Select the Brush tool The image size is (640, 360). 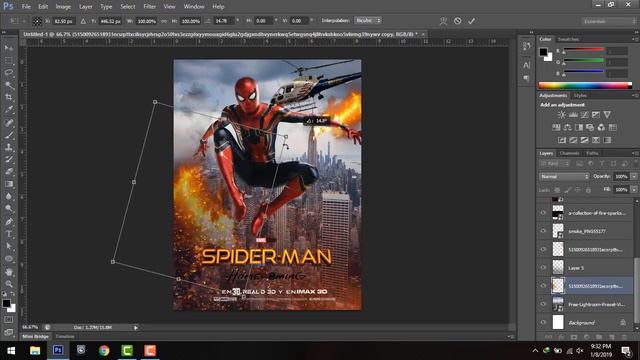[9, 135]
